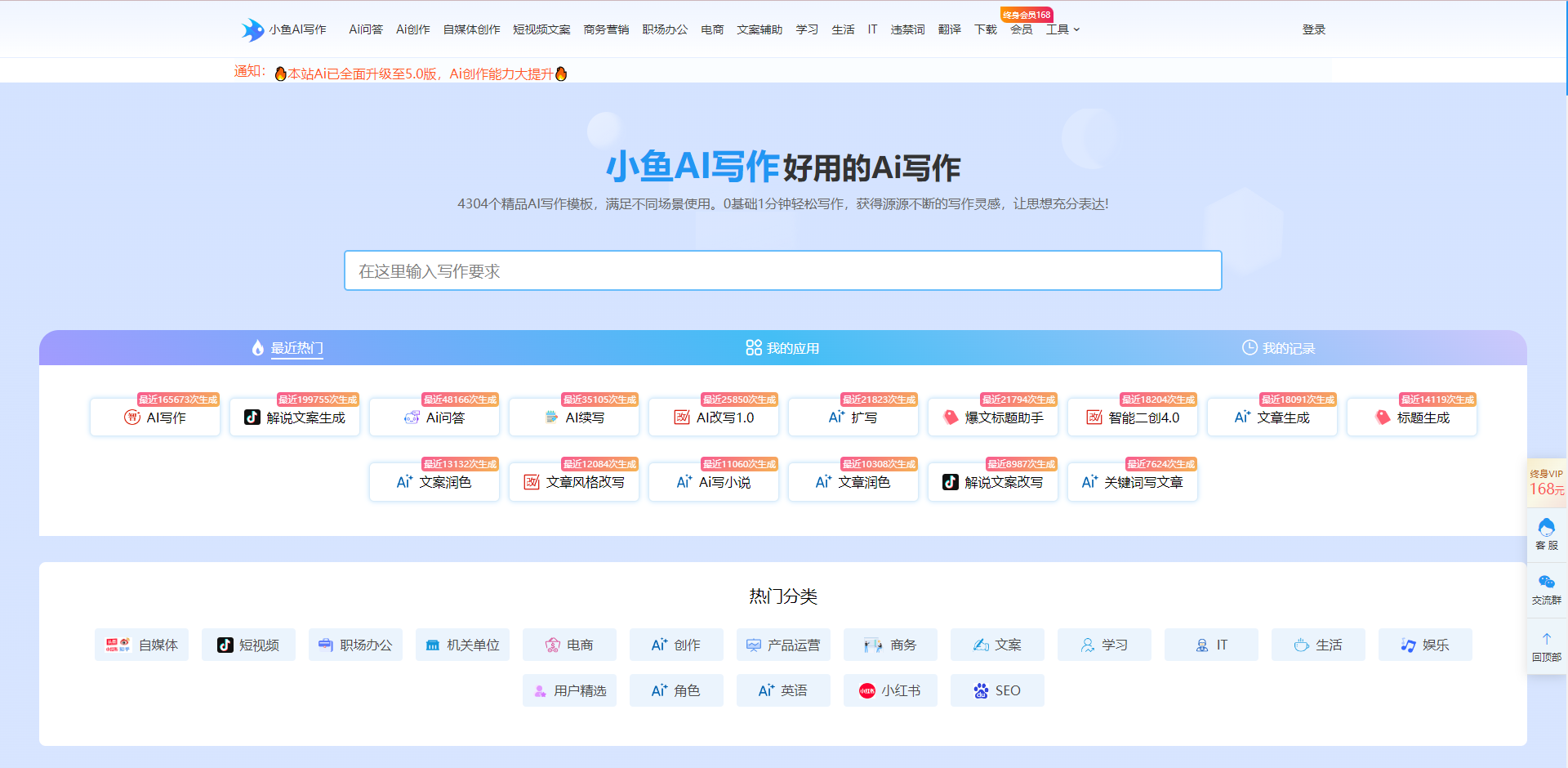This screenshot has height=768, width=1568.
Task: Click the 回顶部 back-to-top arrow
Action: (1546, 640)
